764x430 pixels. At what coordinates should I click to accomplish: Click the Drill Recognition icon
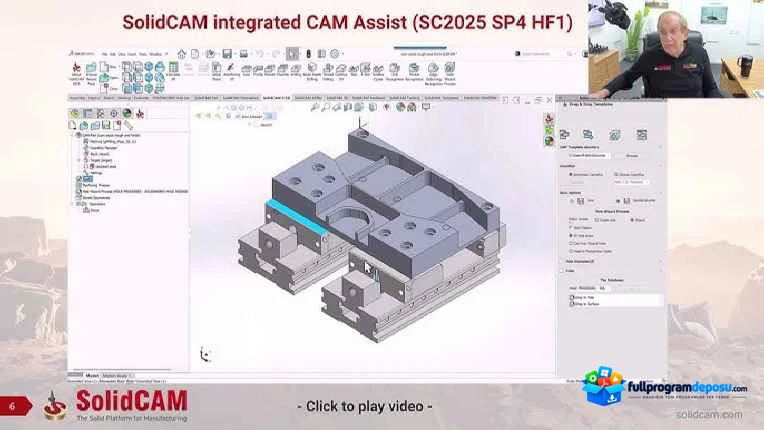coord(395,69)
